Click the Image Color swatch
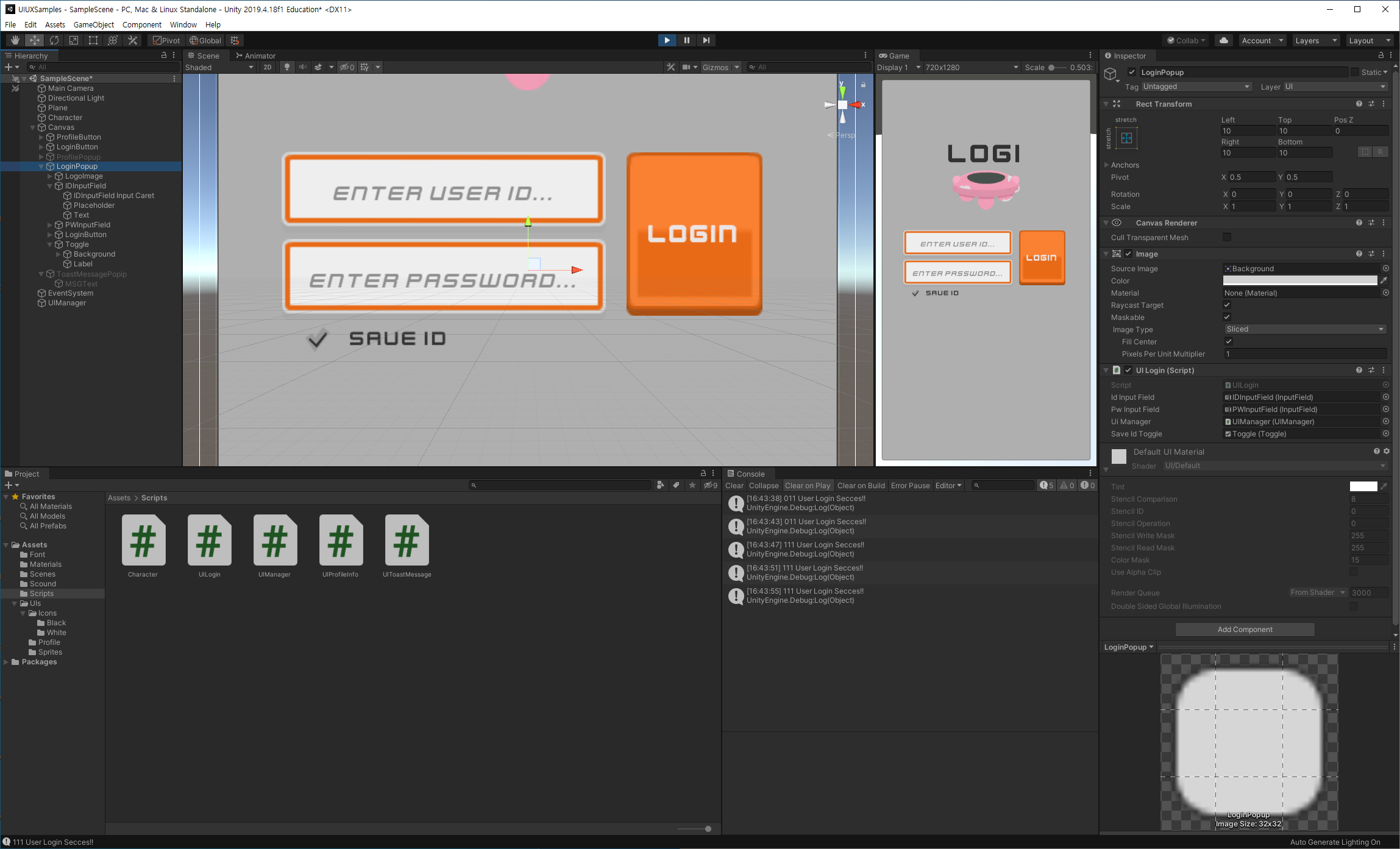The height and width of the screenshot is (849, 1400). (x=1299, y=281)
